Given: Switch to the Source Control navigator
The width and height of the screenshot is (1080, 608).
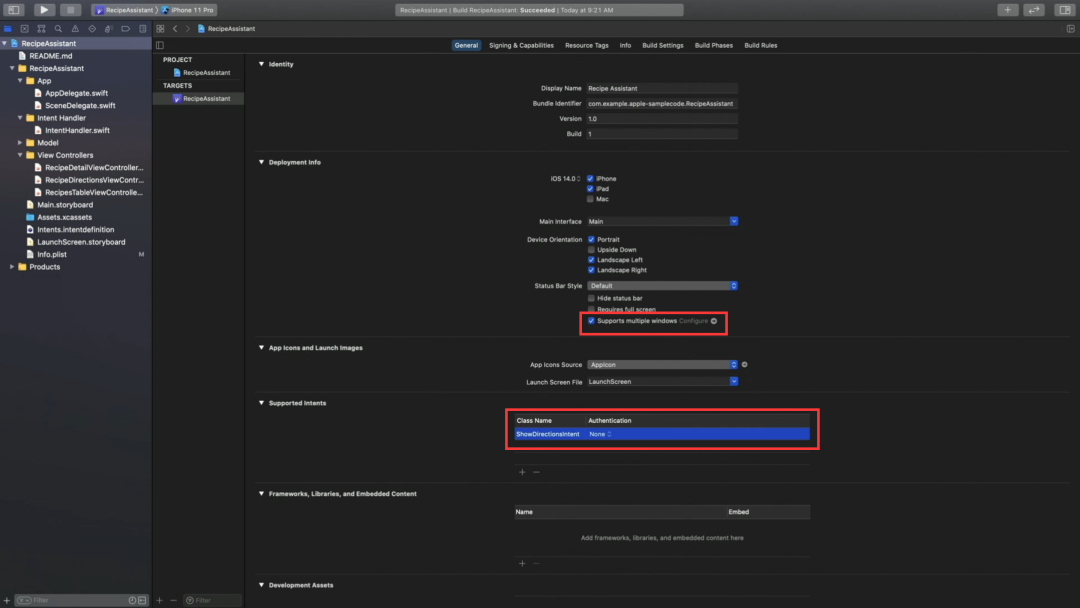Looking at the screenshot, I should 24,29.
